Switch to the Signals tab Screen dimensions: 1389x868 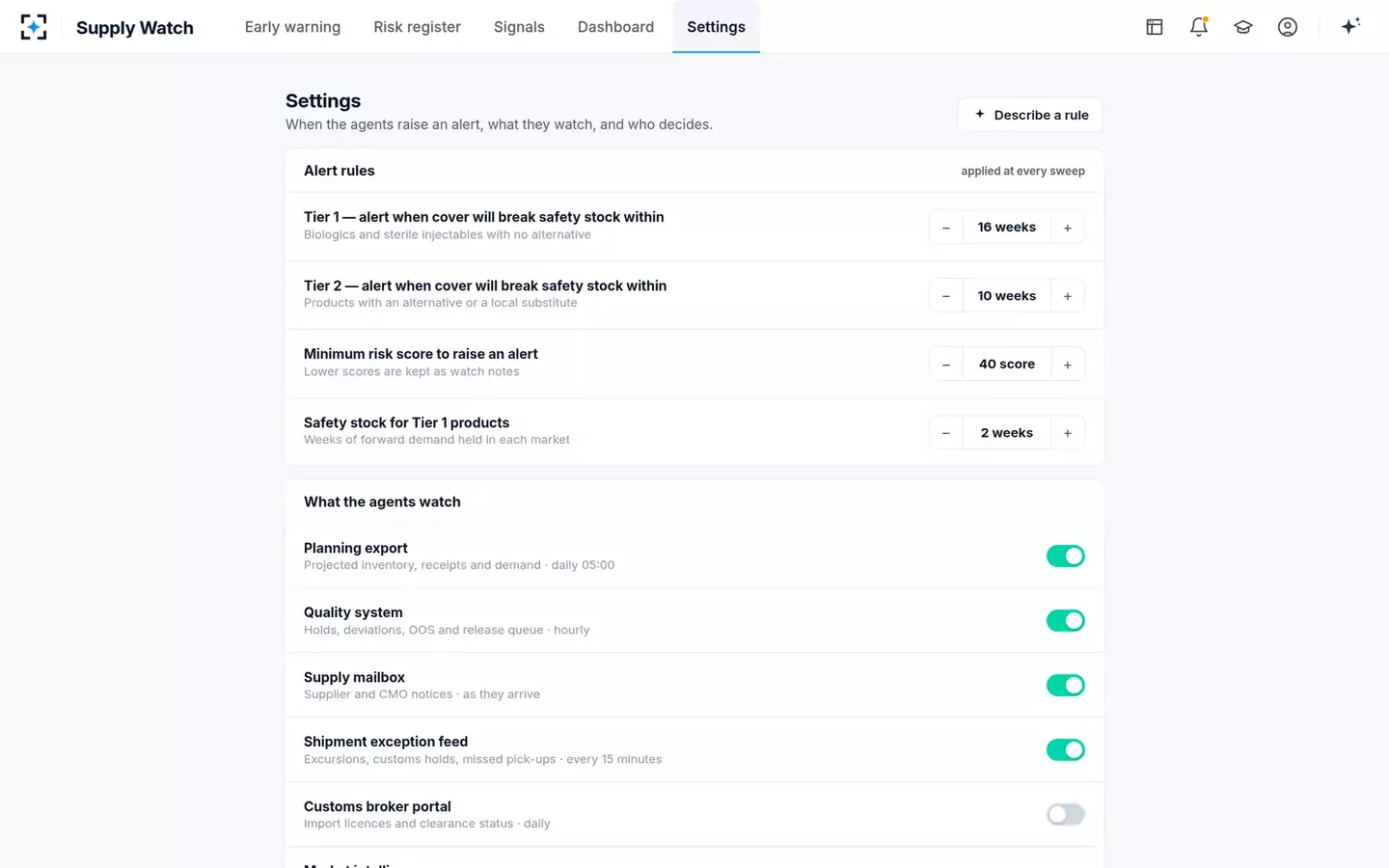pos(519,27)
